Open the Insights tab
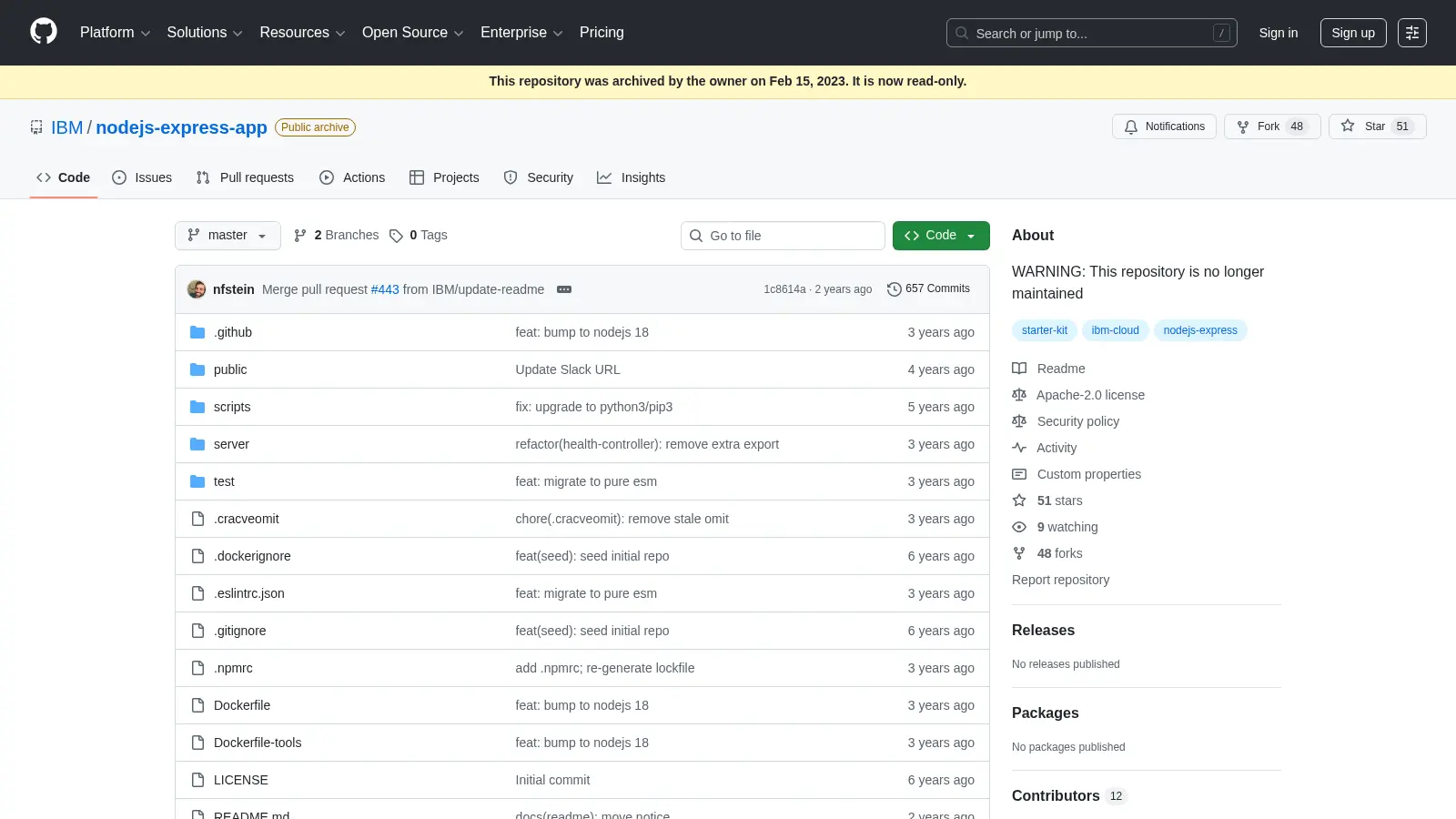 point(632,177)
